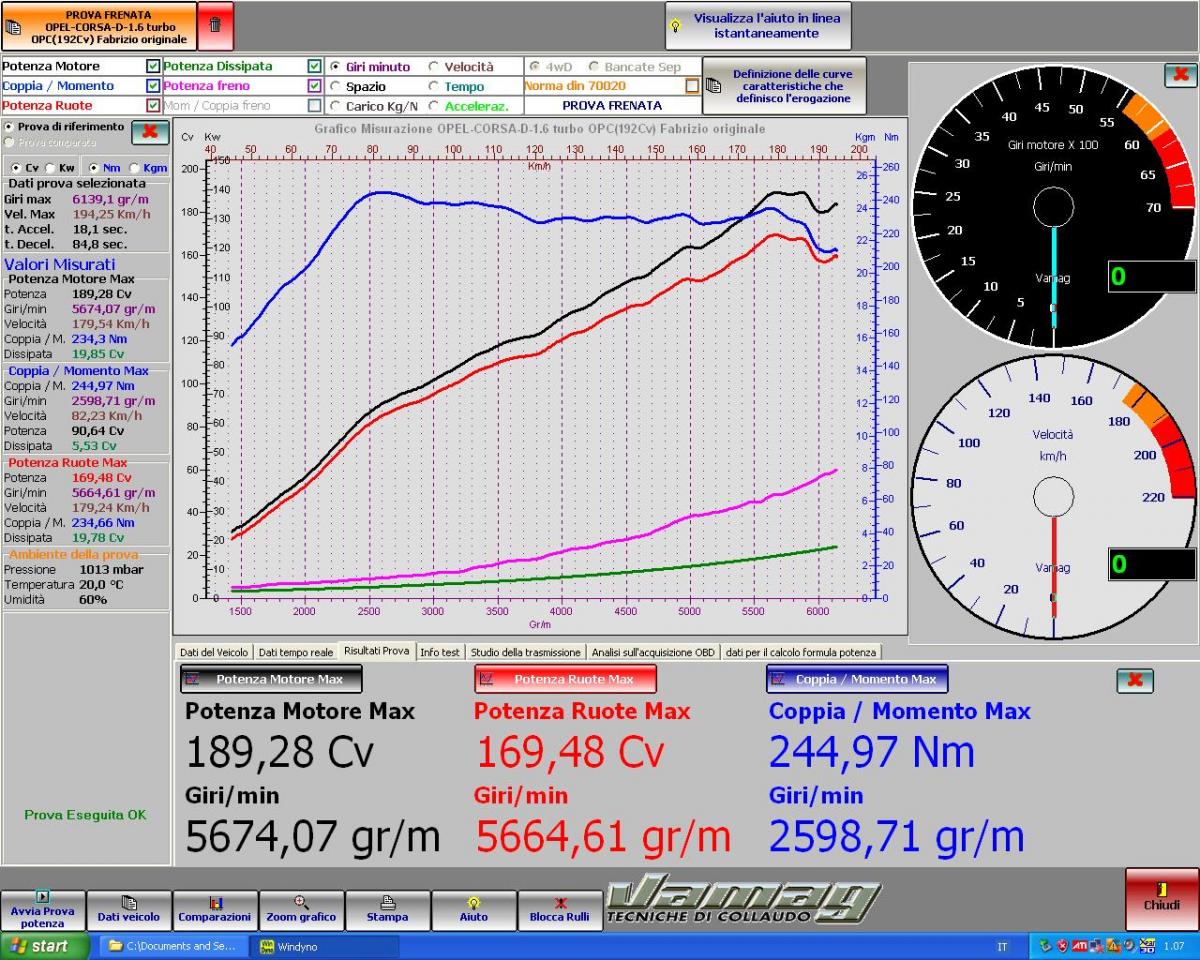This screenshot has width=1200, height=960.
Task: Click the 244,97 Nm large torque value
Action: pos(871,752)
